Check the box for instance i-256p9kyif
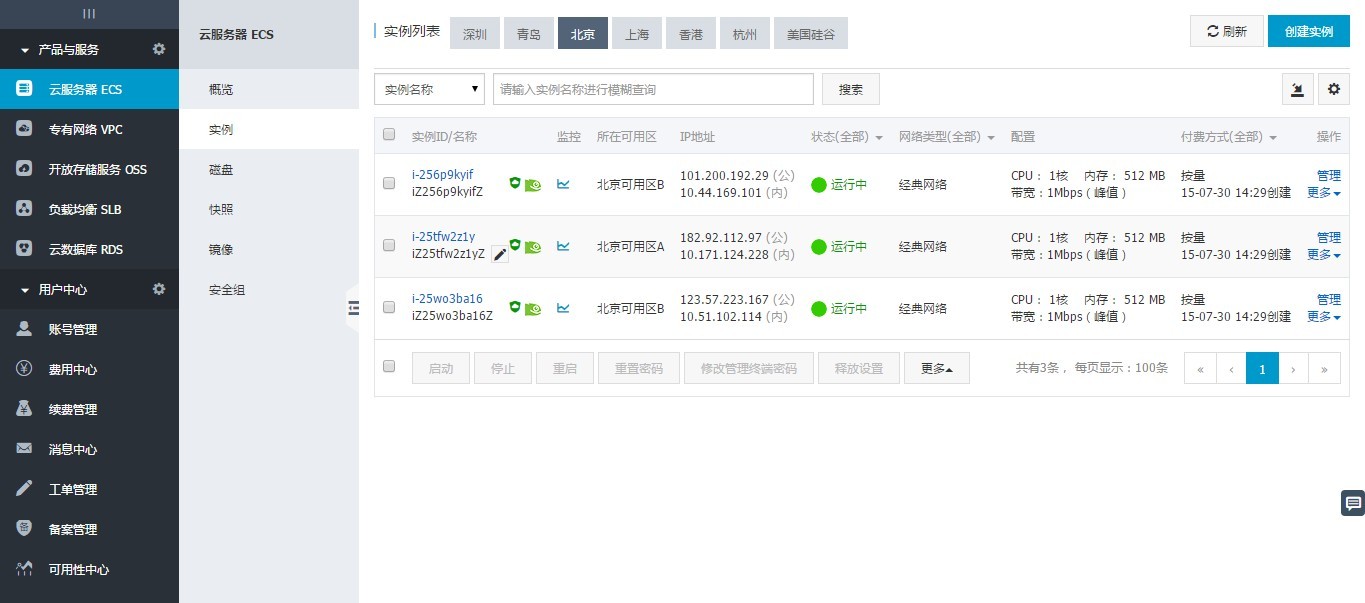Screen dimensions: 1365x603 (x=389, y=184)
